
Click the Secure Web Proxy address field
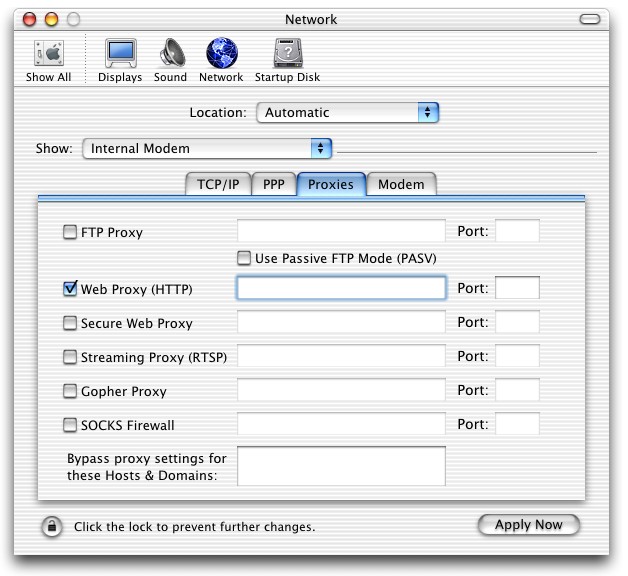pos(341,322)
